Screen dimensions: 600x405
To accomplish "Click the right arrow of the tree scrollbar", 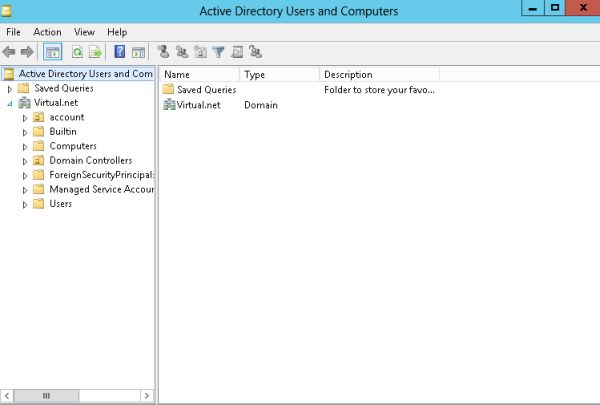I will (x=147, y=396).
